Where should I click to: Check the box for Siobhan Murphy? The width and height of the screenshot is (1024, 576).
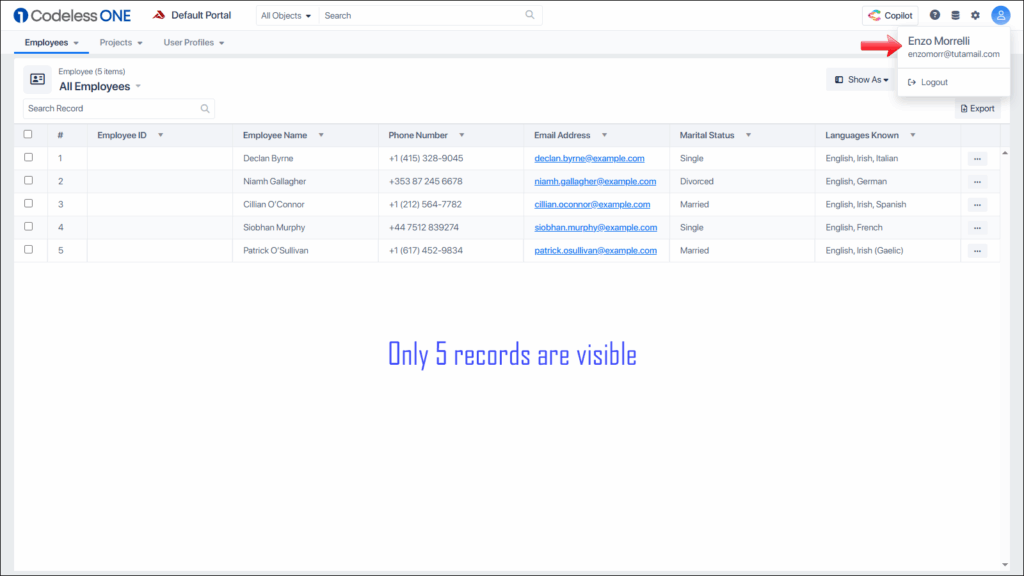(28, 227)
